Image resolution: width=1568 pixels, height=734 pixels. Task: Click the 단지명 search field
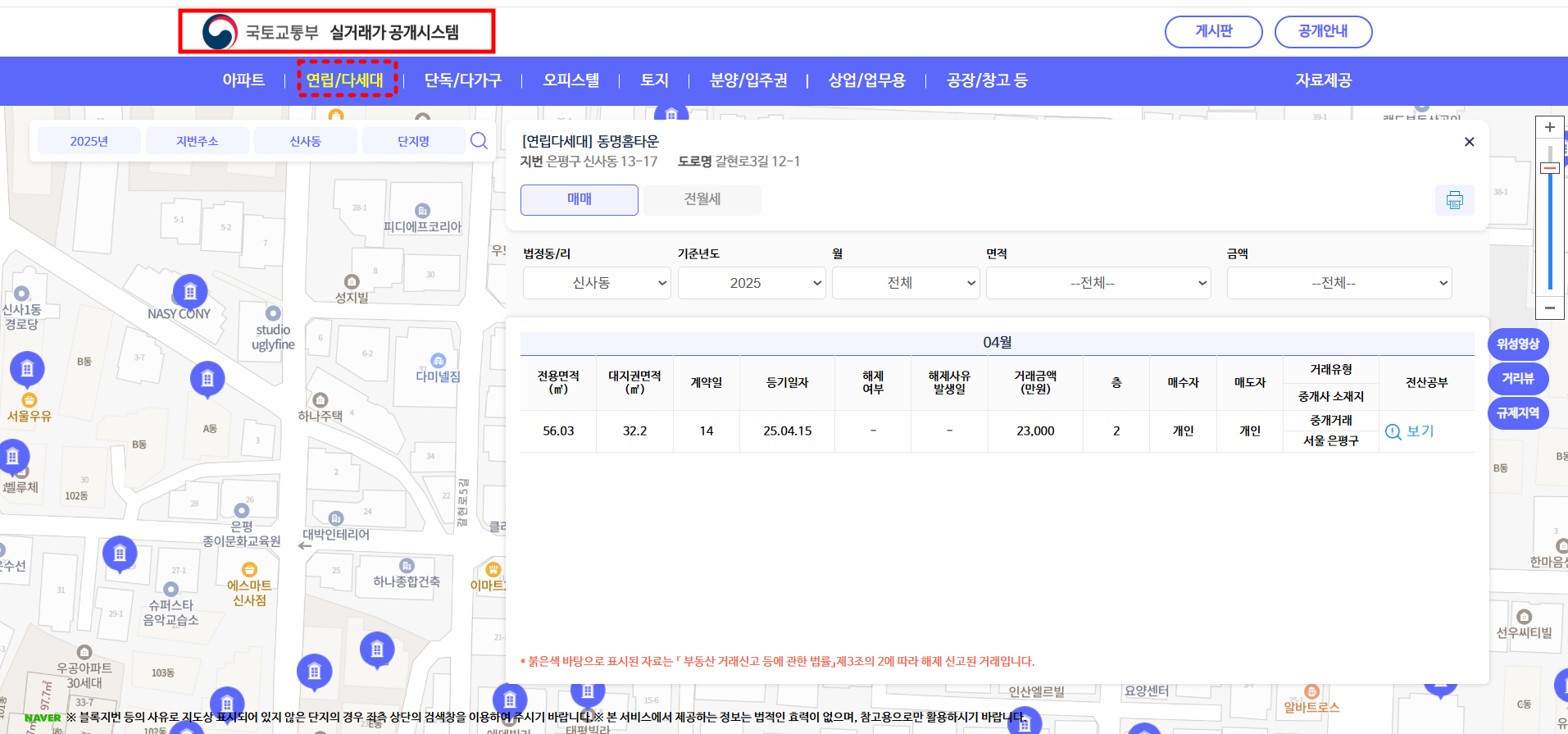[x=414, y=141]
